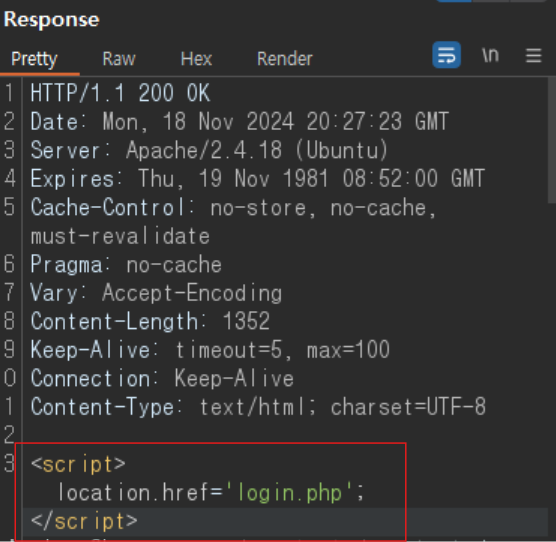Open the Hex tab
Viewport: 556px width, 542px height.
point(196,58)
